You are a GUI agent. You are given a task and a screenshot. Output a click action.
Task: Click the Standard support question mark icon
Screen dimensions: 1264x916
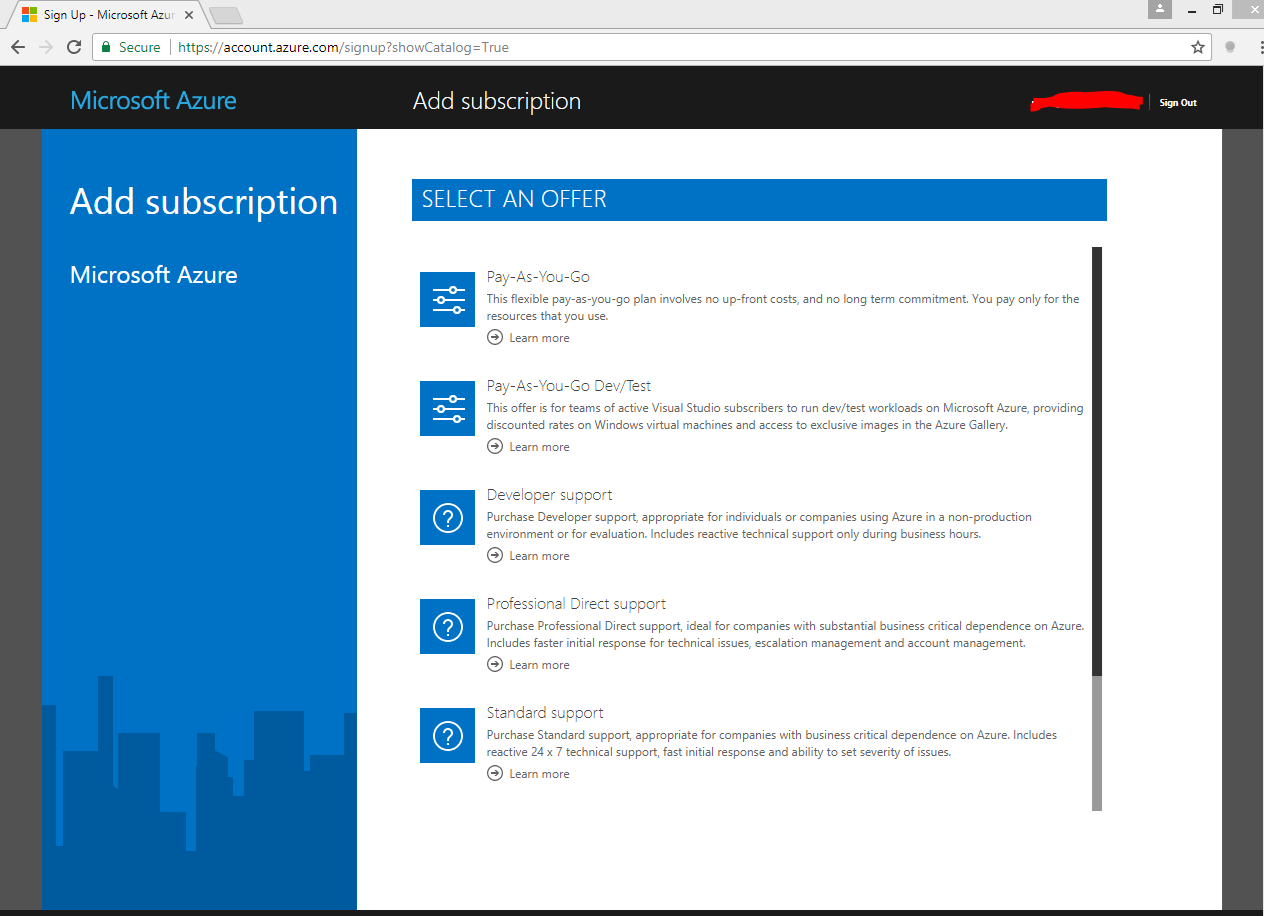[x=447, y=735]
